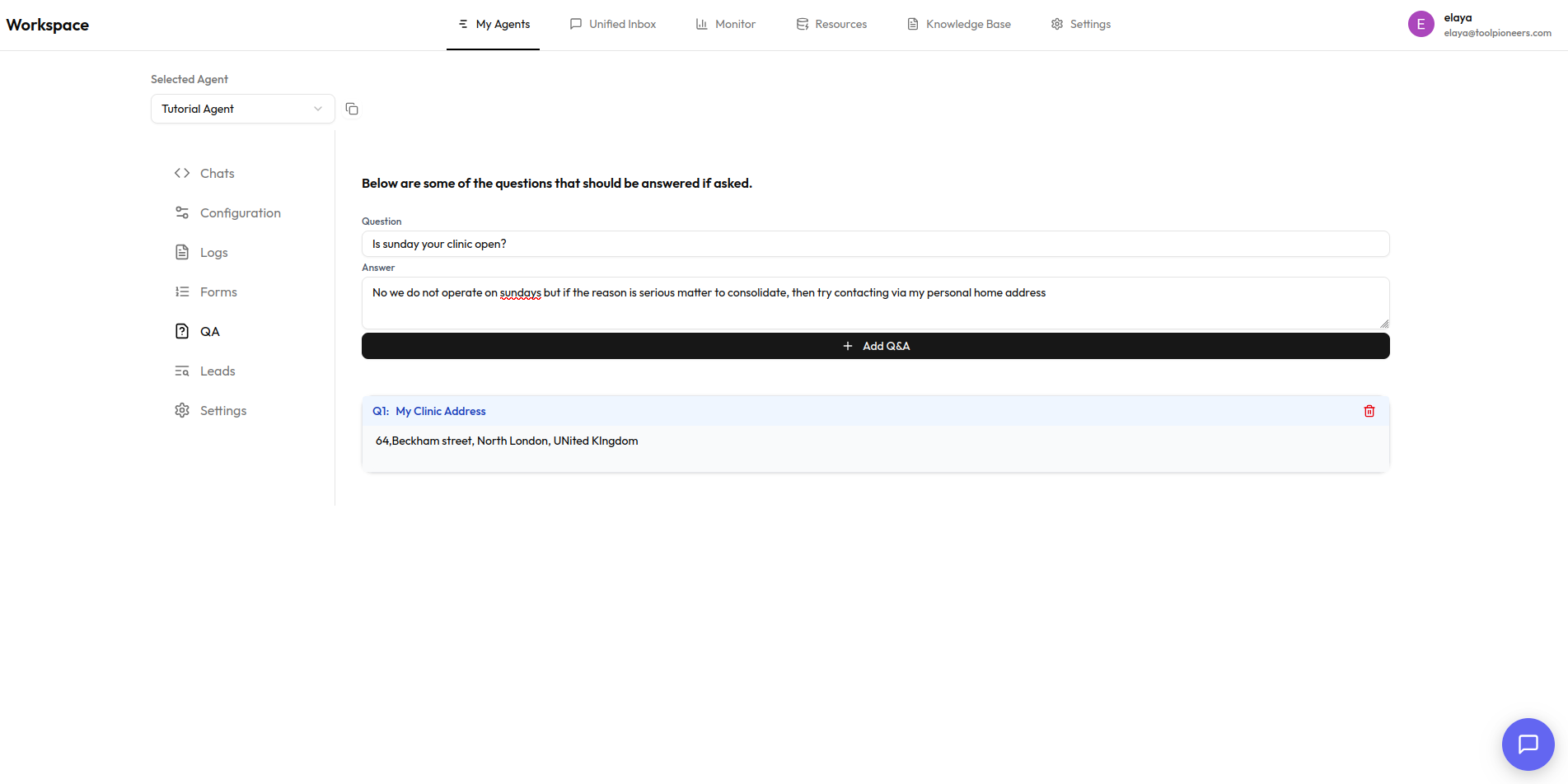
Task: Delete the My Clinic Address Q&A entry
Action: (x=1369, y=411)
